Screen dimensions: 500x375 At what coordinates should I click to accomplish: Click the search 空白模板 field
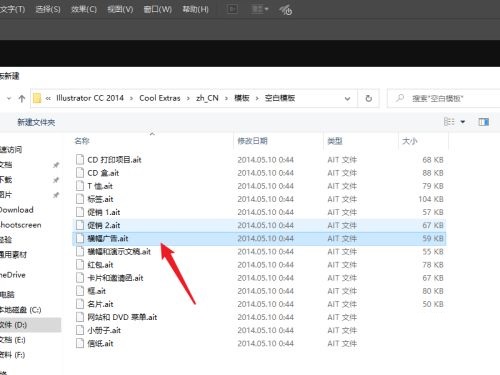click(x=445, y=98)
